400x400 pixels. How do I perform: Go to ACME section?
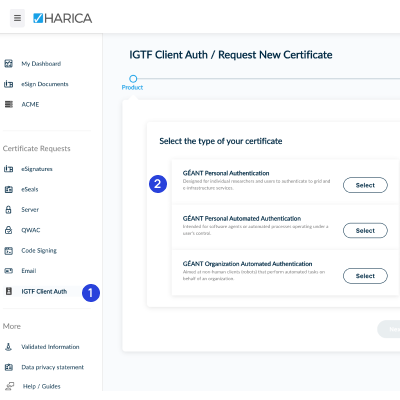click(x=30, y=104)
